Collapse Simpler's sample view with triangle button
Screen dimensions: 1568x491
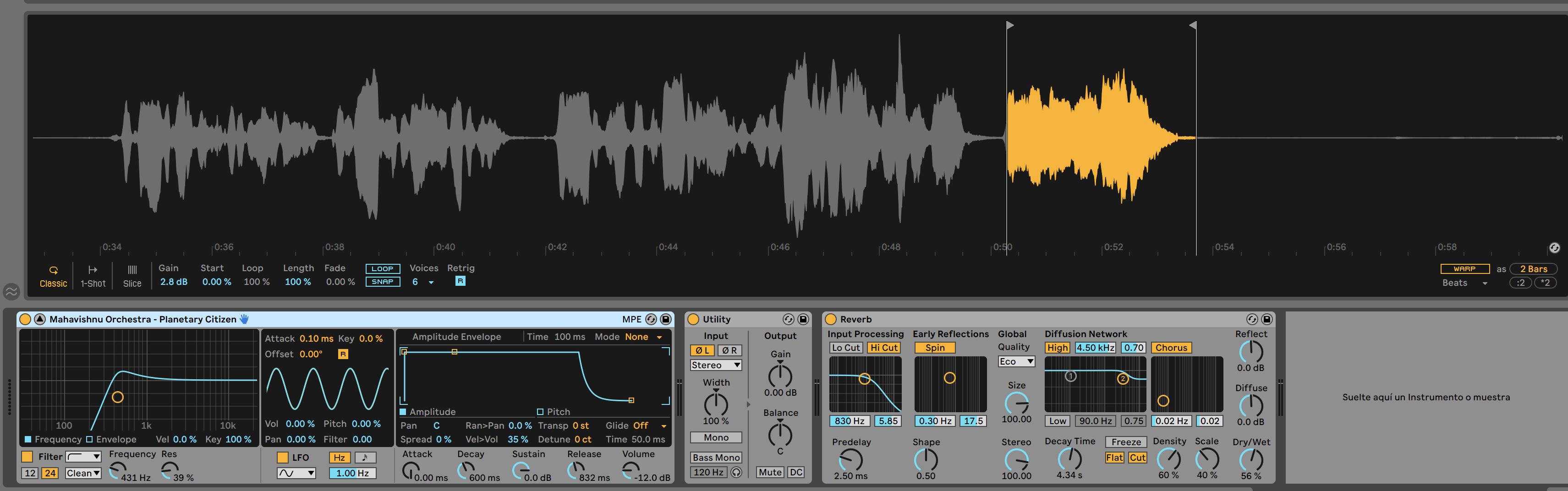[39, 319]
